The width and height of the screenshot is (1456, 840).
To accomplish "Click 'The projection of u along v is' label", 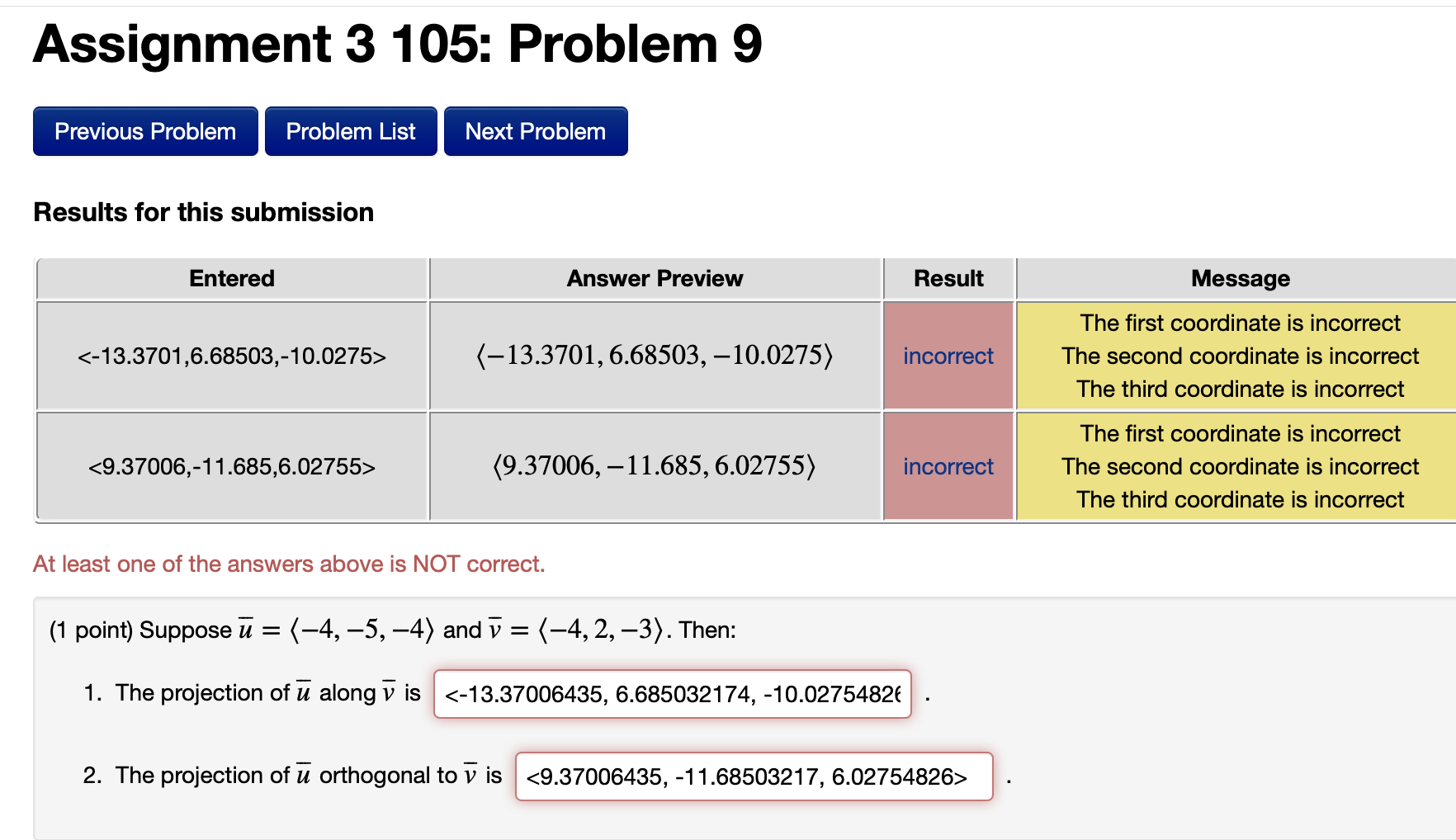I will (x=268, y=692).
